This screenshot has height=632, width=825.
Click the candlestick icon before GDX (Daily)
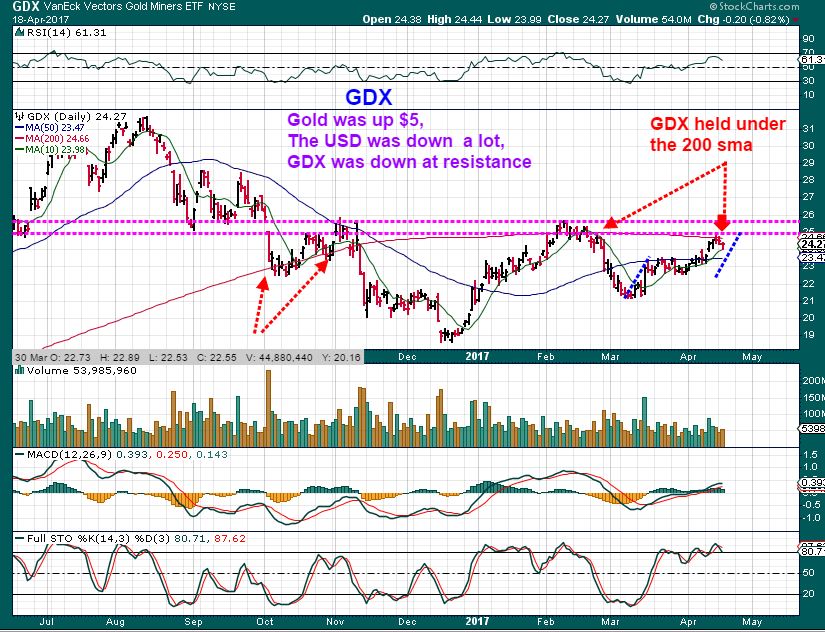tap(20, 117)
